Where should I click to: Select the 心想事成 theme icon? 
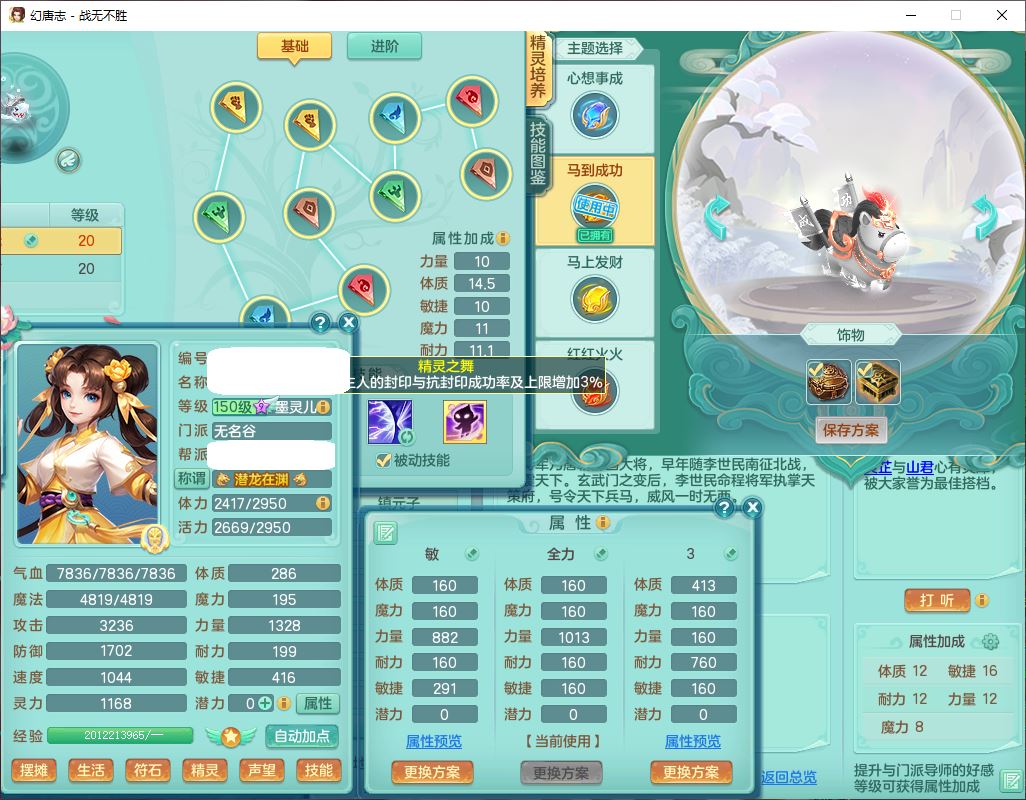click(x=594, y=115)
